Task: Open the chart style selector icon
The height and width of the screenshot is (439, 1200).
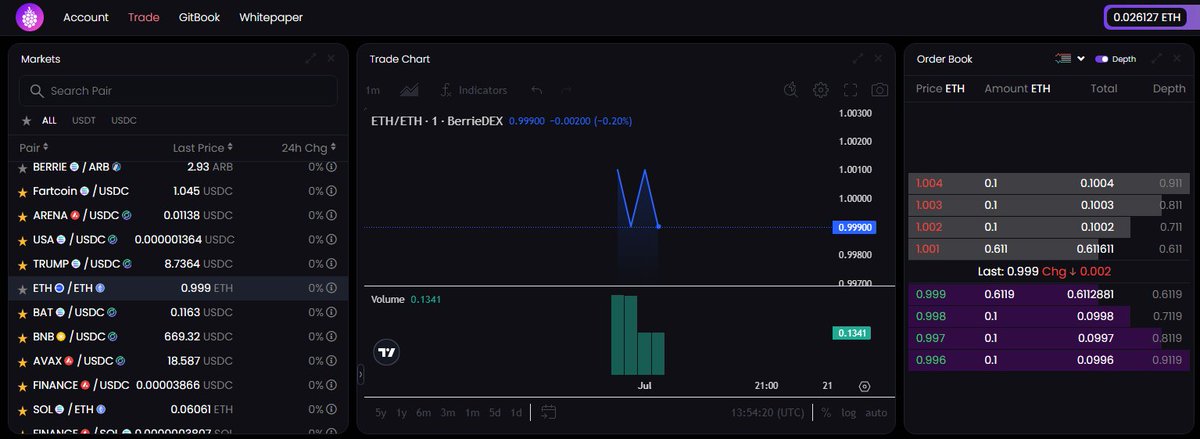Action: (x=408, y=90)
